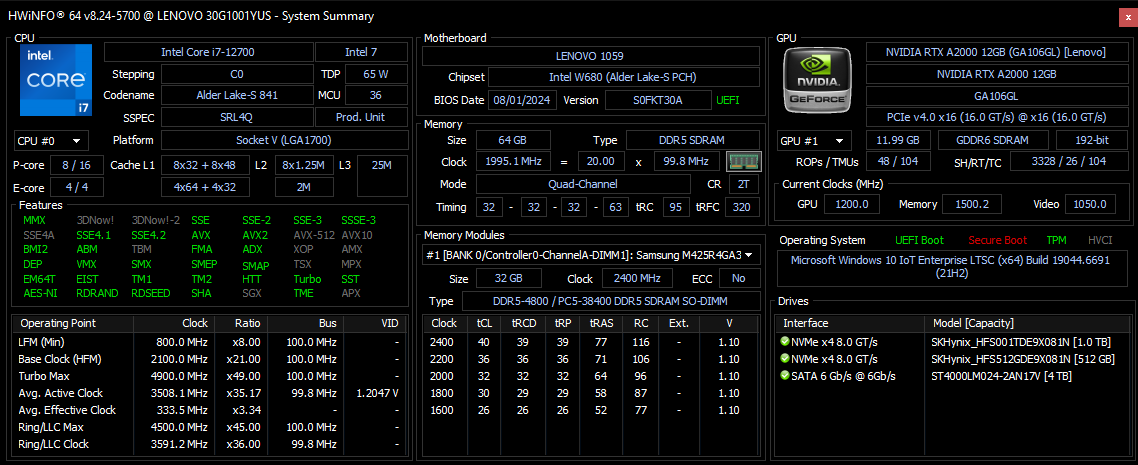Click the memory module chip icon
Viewport: 1138px width, 465px height.
[744, 161]
